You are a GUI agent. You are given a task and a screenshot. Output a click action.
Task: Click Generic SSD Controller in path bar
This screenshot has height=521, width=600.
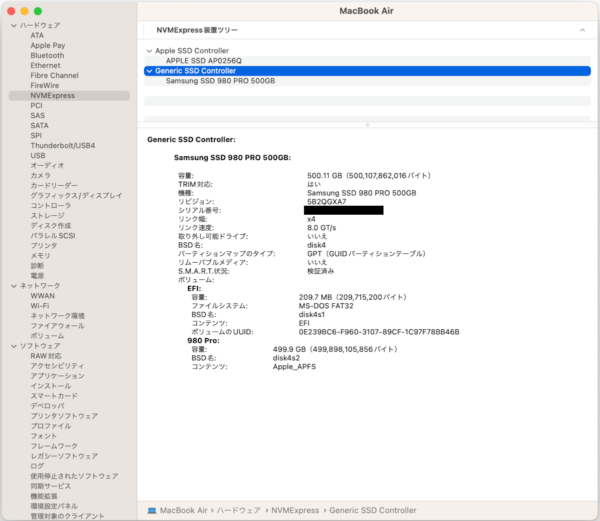(373, 511)
